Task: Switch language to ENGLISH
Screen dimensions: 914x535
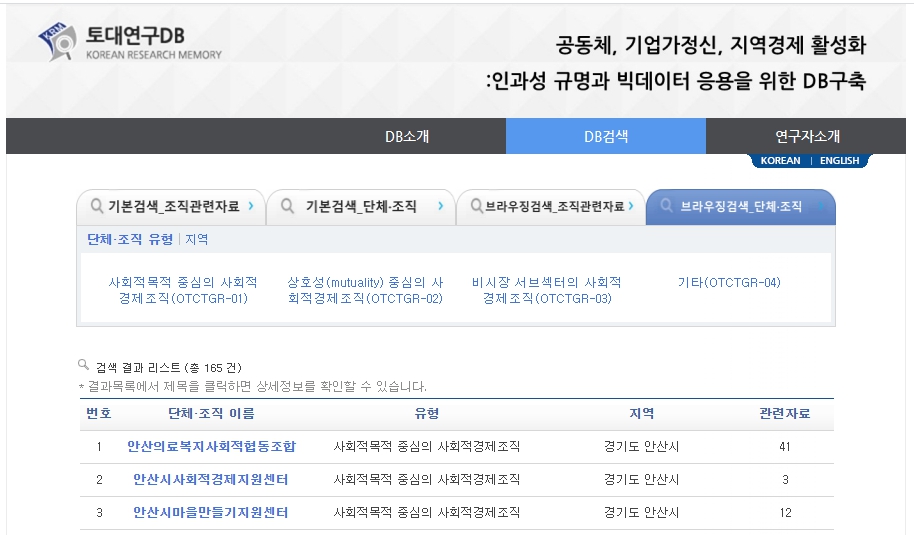Action: (x=839, y=161)
